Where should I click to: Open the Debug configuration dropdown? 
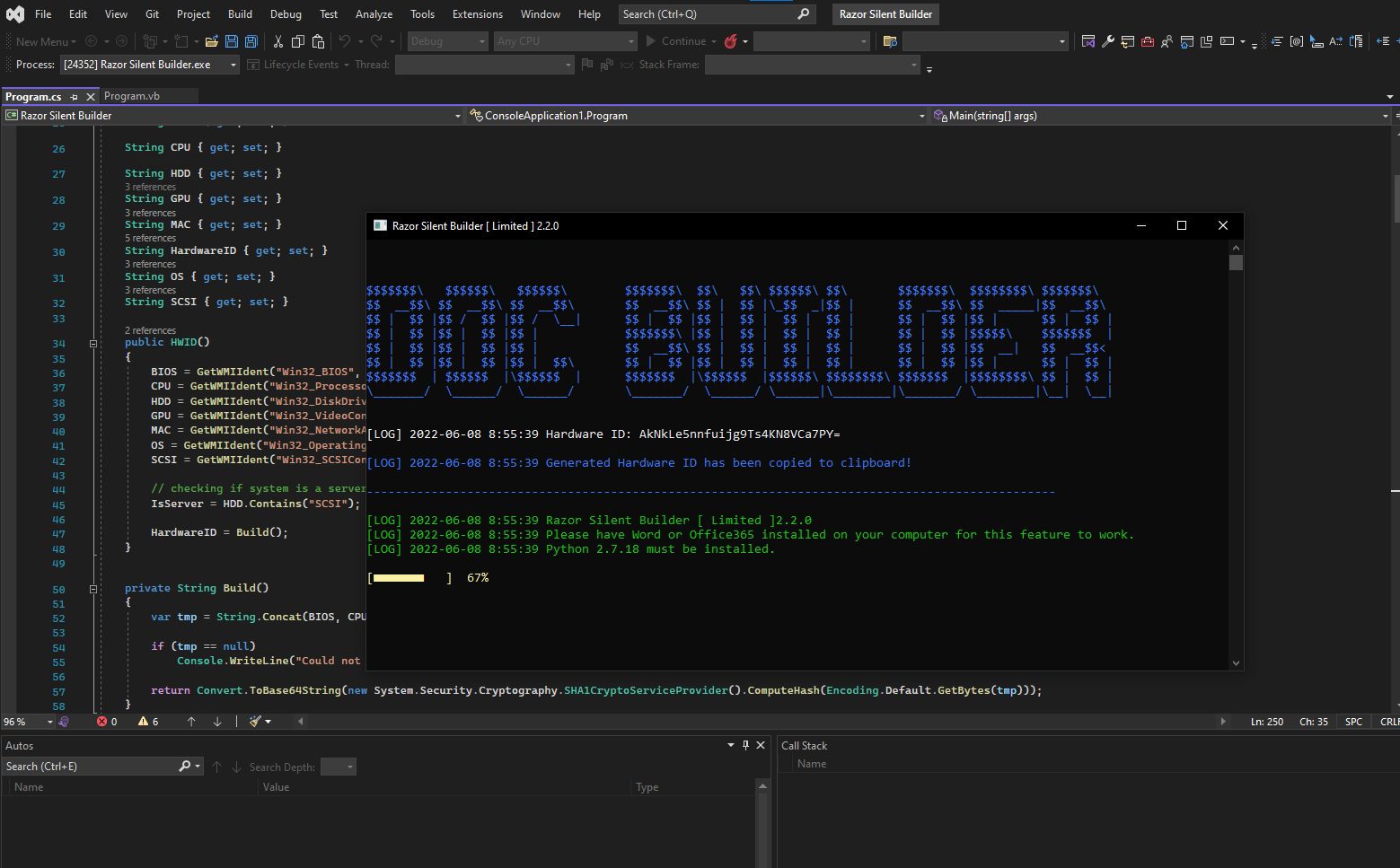[x=447, y=41]
